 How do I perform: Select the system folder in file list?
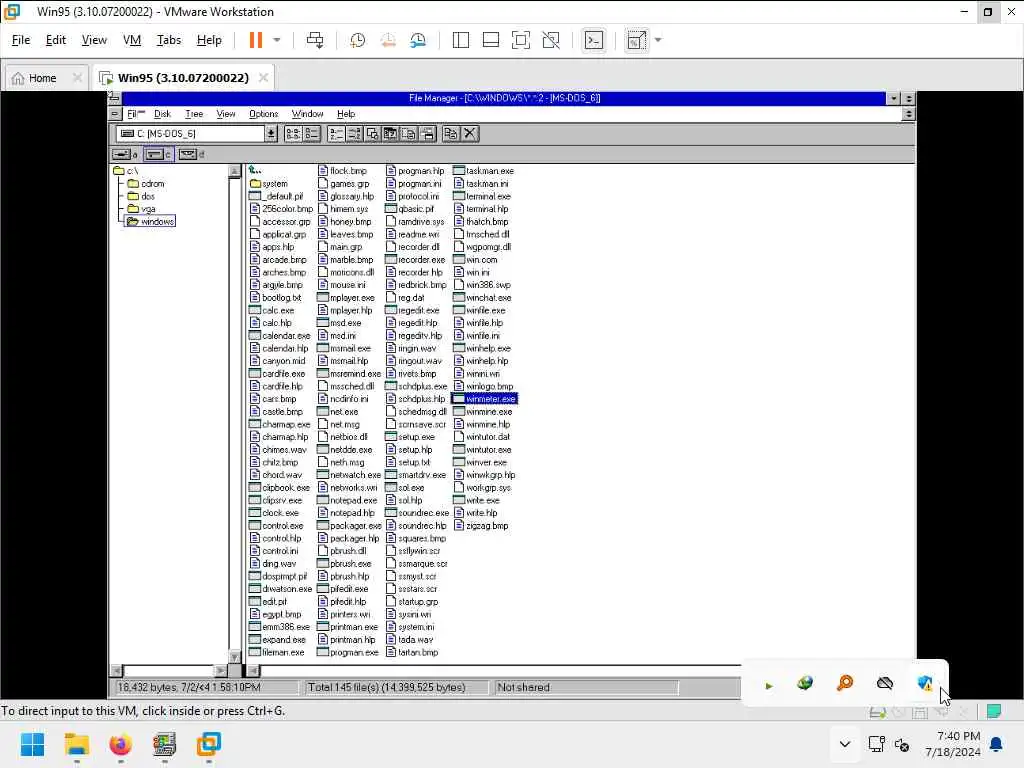coord(268,184)
